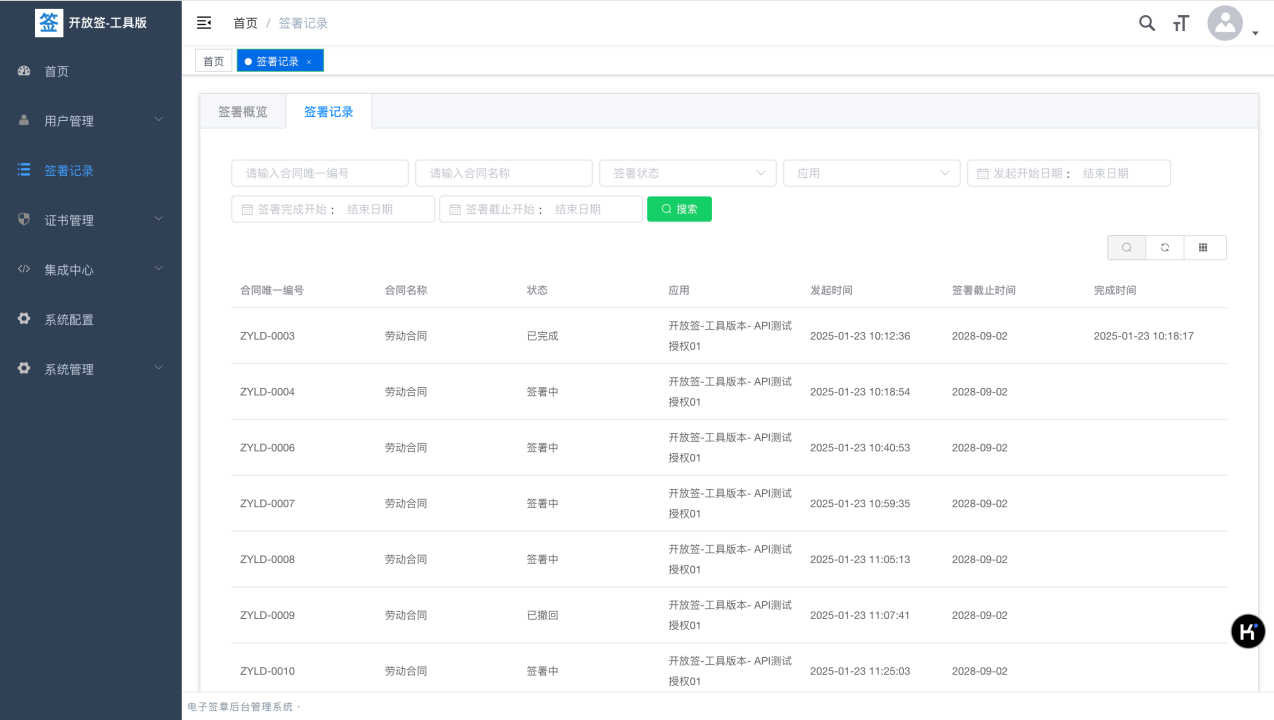
Task: Click calendar icon in 签署完成开始 field
Action: [x=247, y=209]
